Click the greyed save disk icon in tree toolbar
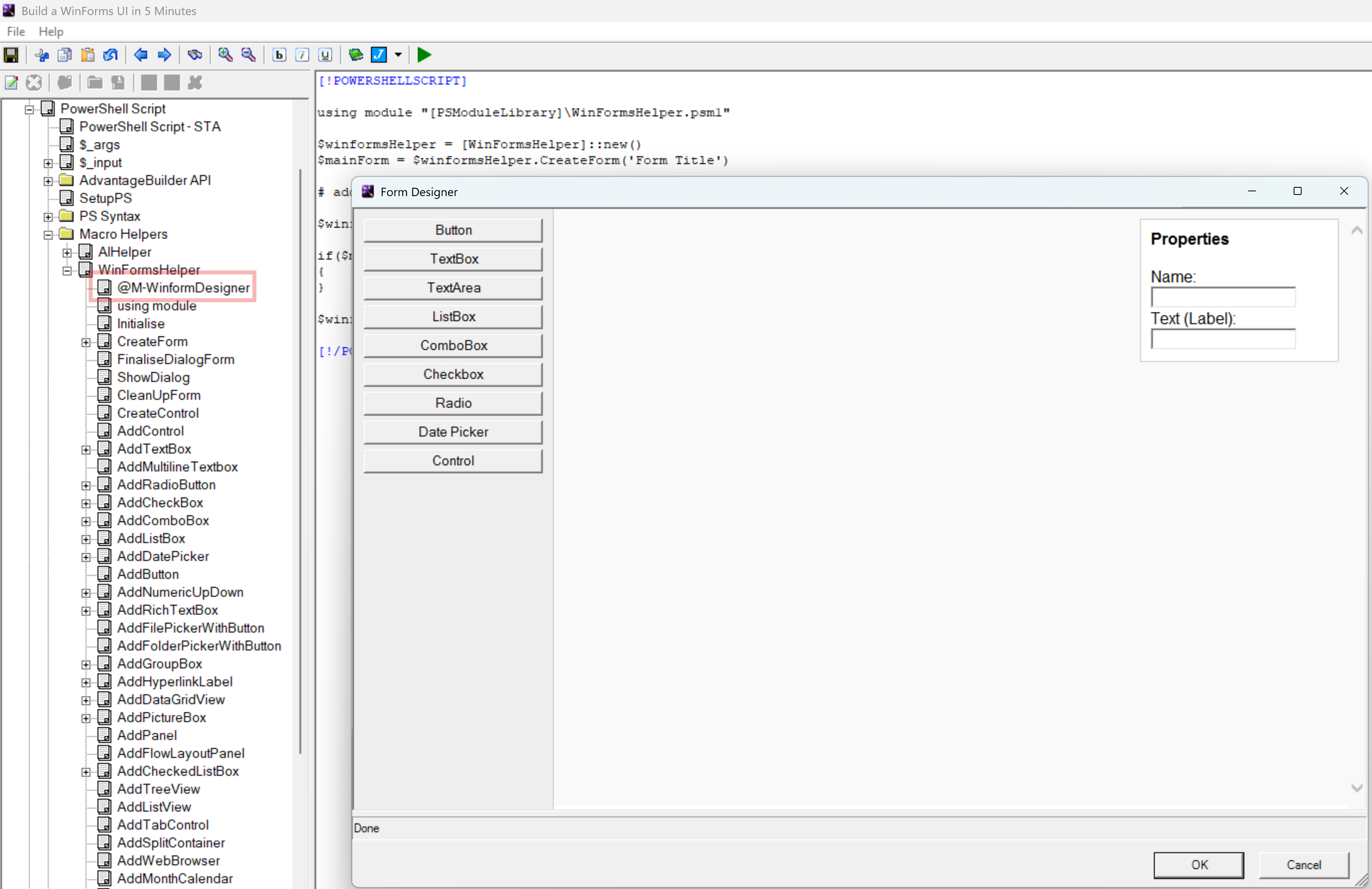 [118, 82]
